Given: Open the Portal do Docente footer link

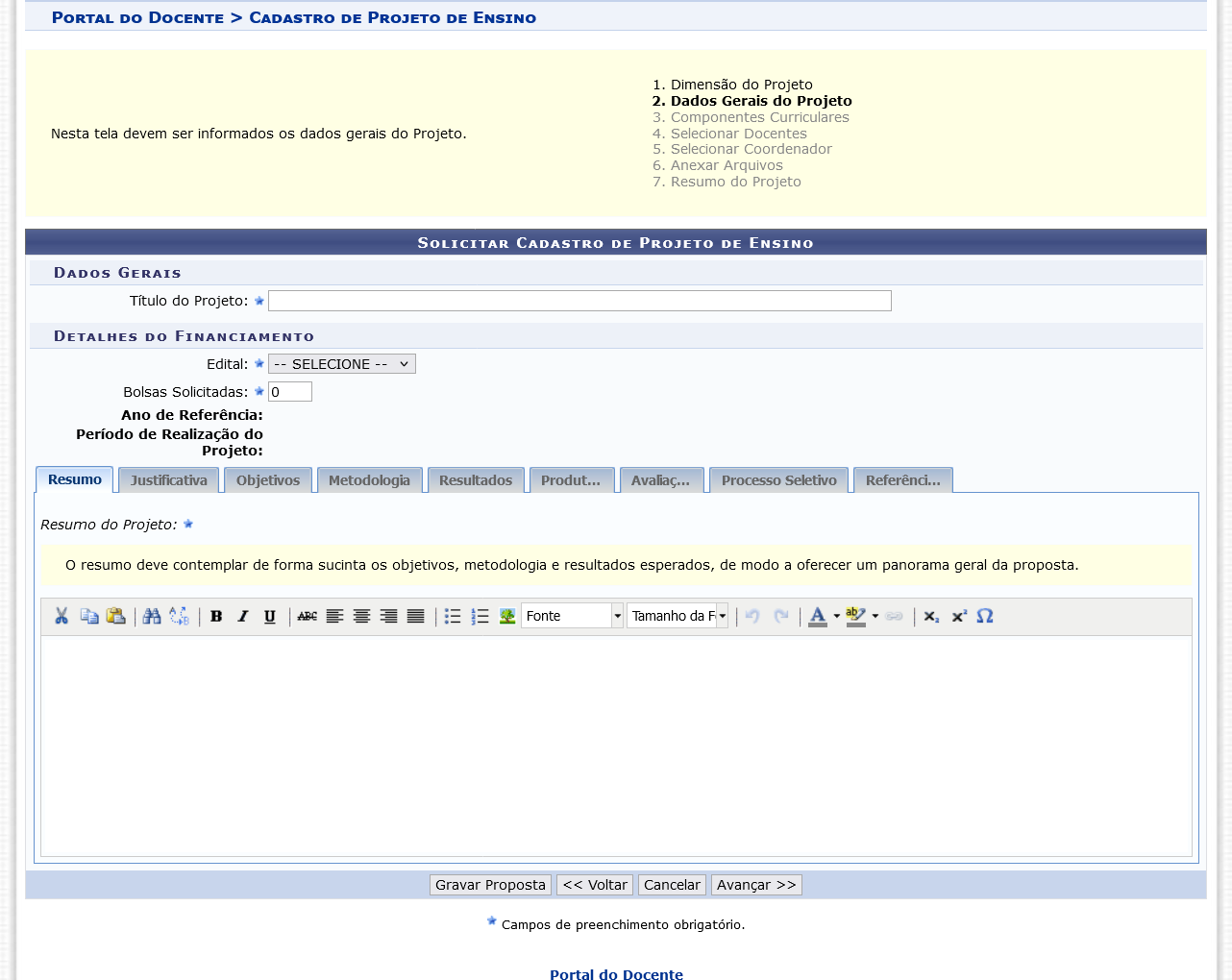Looking at the screenshot, I should click(616, 973).
